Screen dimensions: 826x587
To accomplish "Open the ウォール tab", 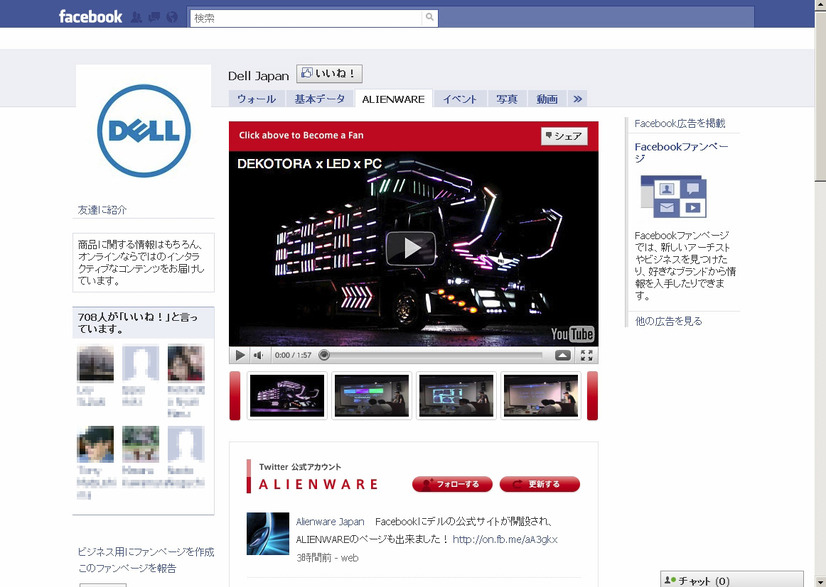I will coord(257,99).
